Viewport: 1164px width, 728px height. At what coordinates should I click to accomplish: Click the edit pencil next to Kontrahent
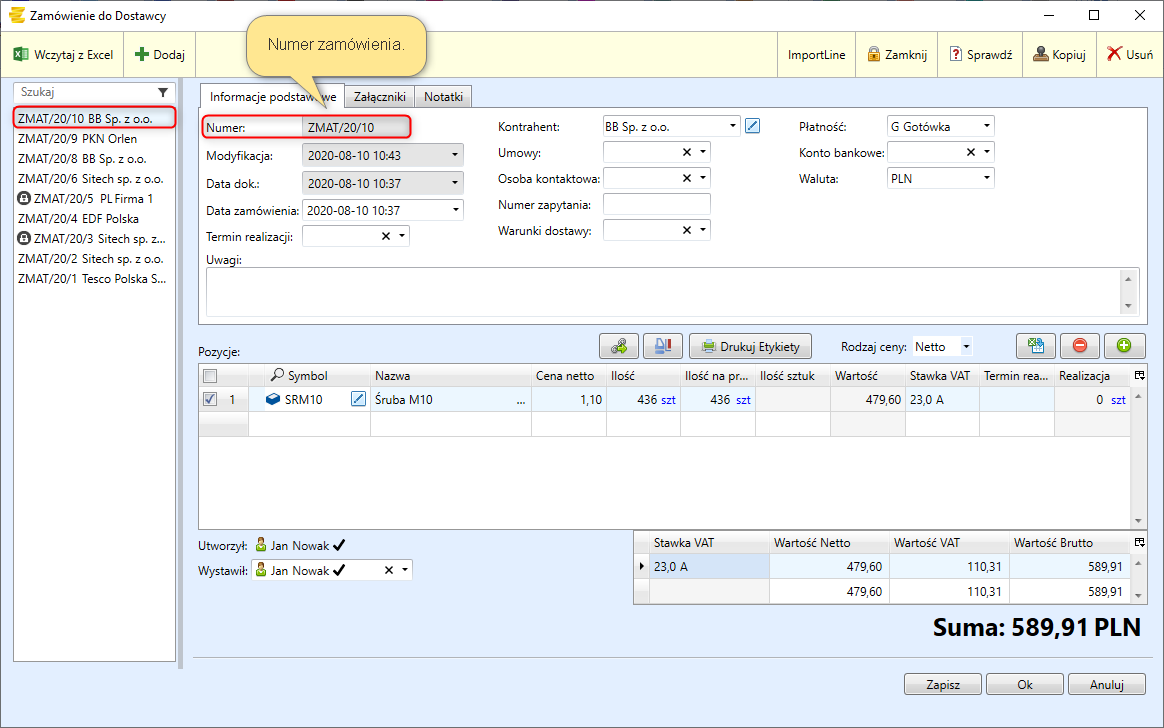pyautogui.click(x=753, y=126)
